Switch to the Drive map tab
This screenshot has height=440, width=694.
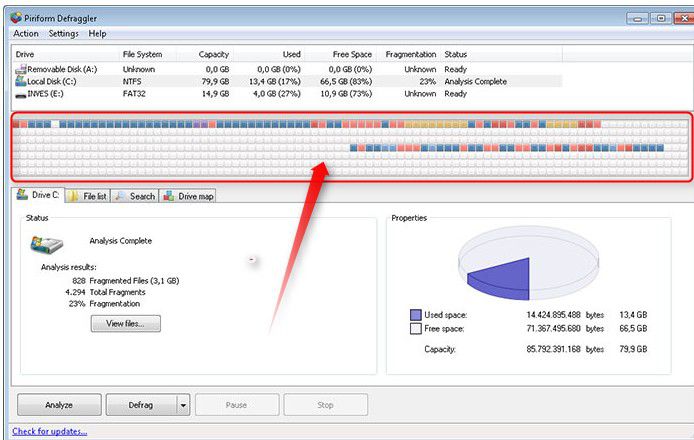point(188,196)
